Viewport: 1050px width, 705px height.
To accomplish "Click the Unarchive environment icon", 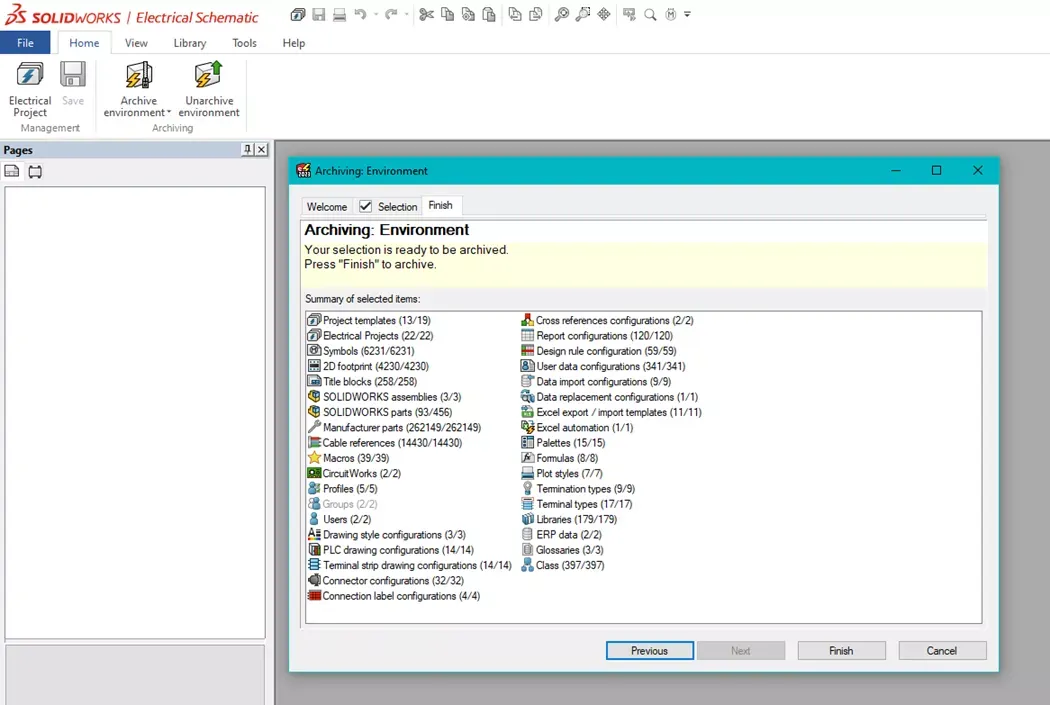I will tap(208, 75).
